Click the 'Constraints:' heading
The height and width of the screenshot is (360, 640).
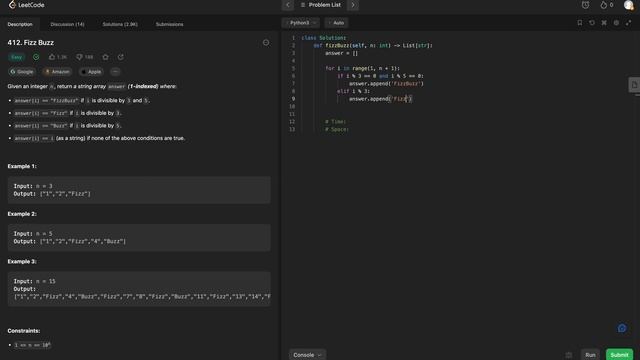coord(24,331)
